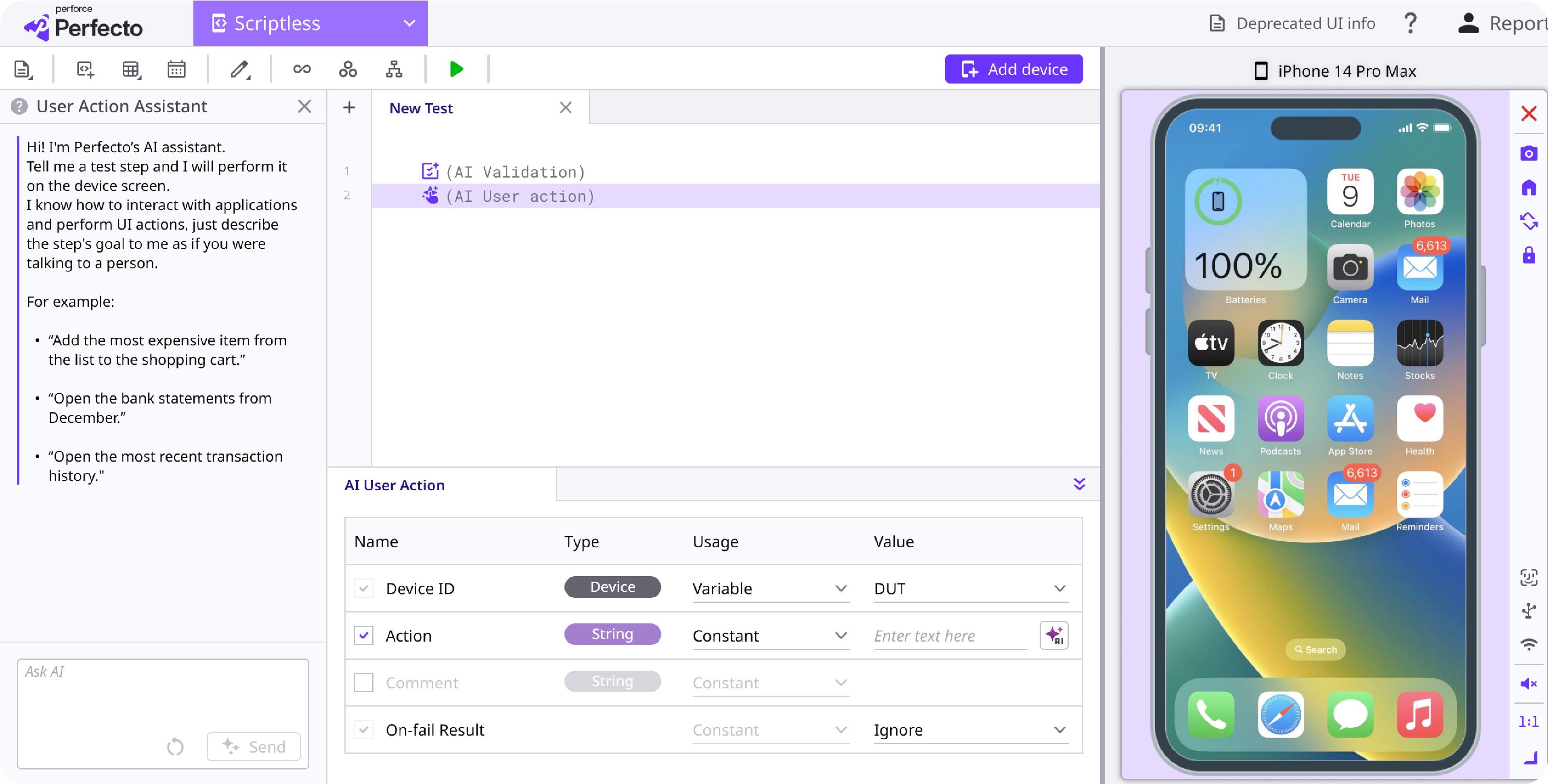Open the script file document icon in toolbar

point(23,70)
